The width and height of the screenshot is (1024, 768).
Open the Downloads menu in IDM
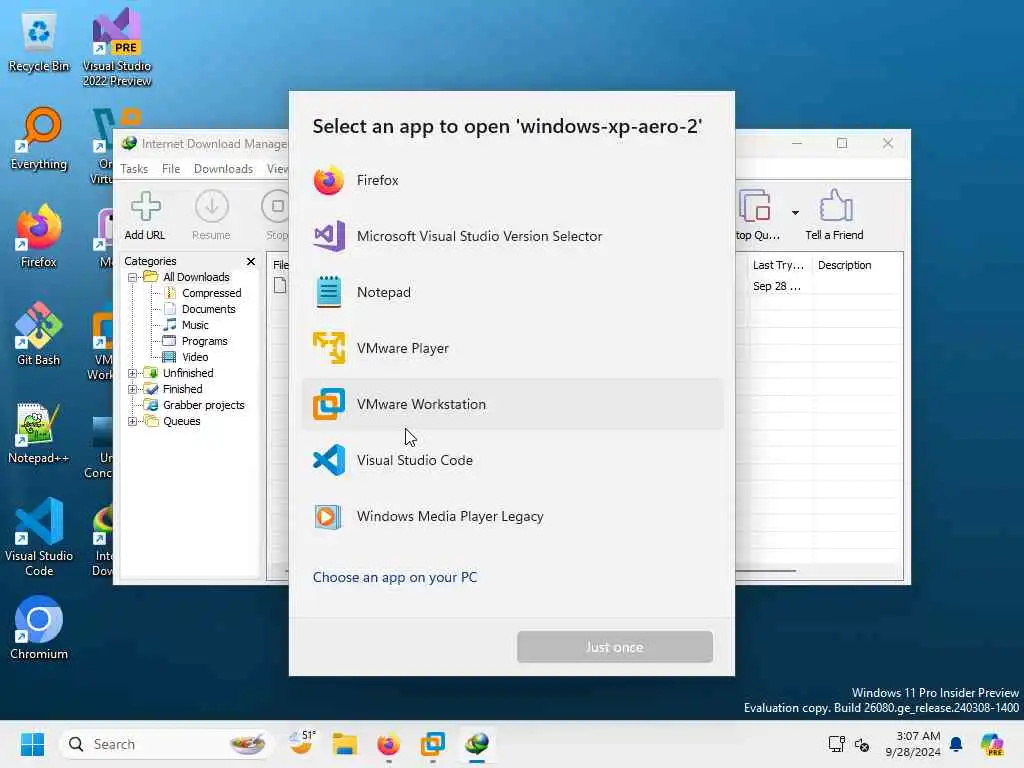[223, 168]
